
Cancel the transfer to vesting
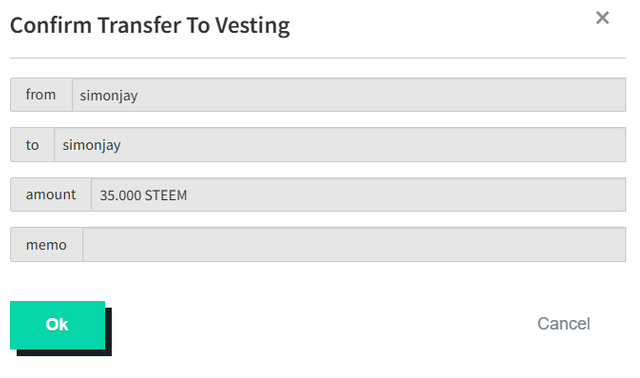click(563, 324)
